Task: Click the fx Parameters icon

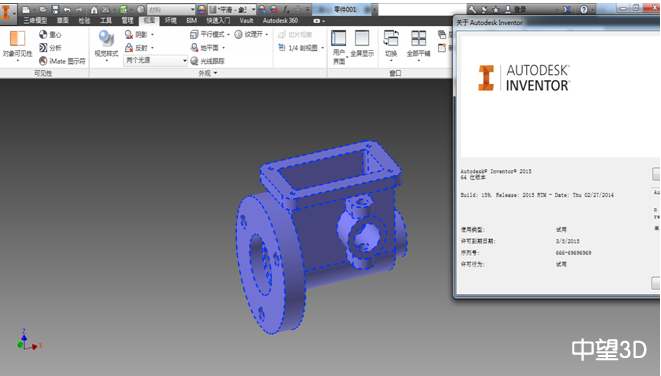Action: [286, 9]
